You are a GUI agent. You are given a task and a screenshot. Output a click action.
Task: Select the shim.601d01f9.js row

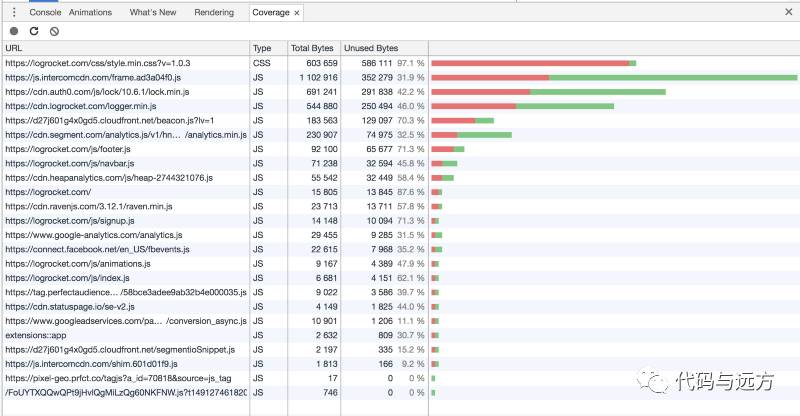(x=401, y=364)
